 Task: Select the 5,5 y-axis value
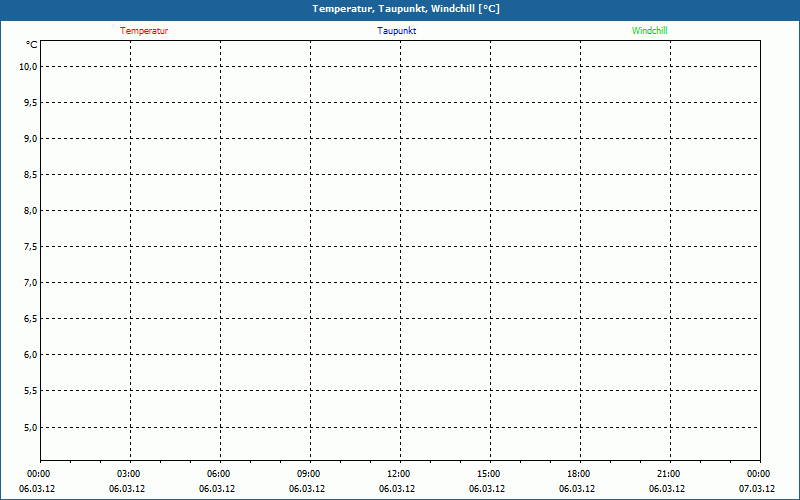[31, 391]
